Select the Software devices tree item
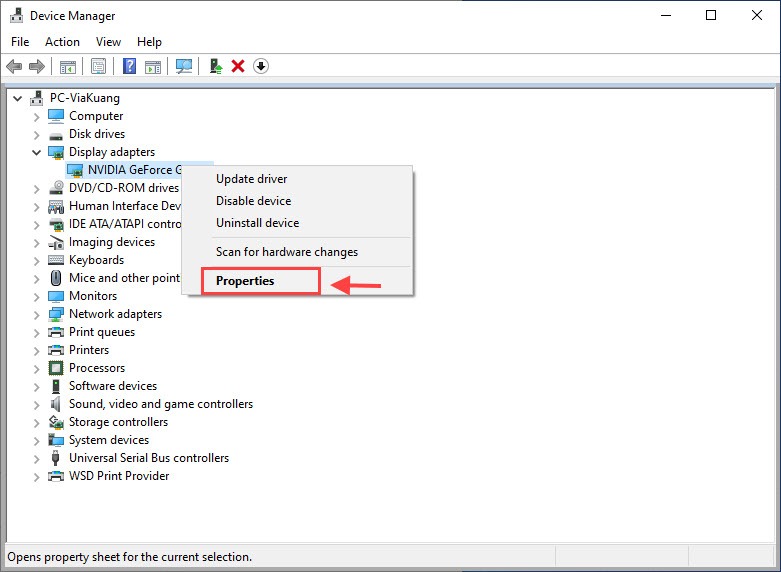 [x=113, y=386]
